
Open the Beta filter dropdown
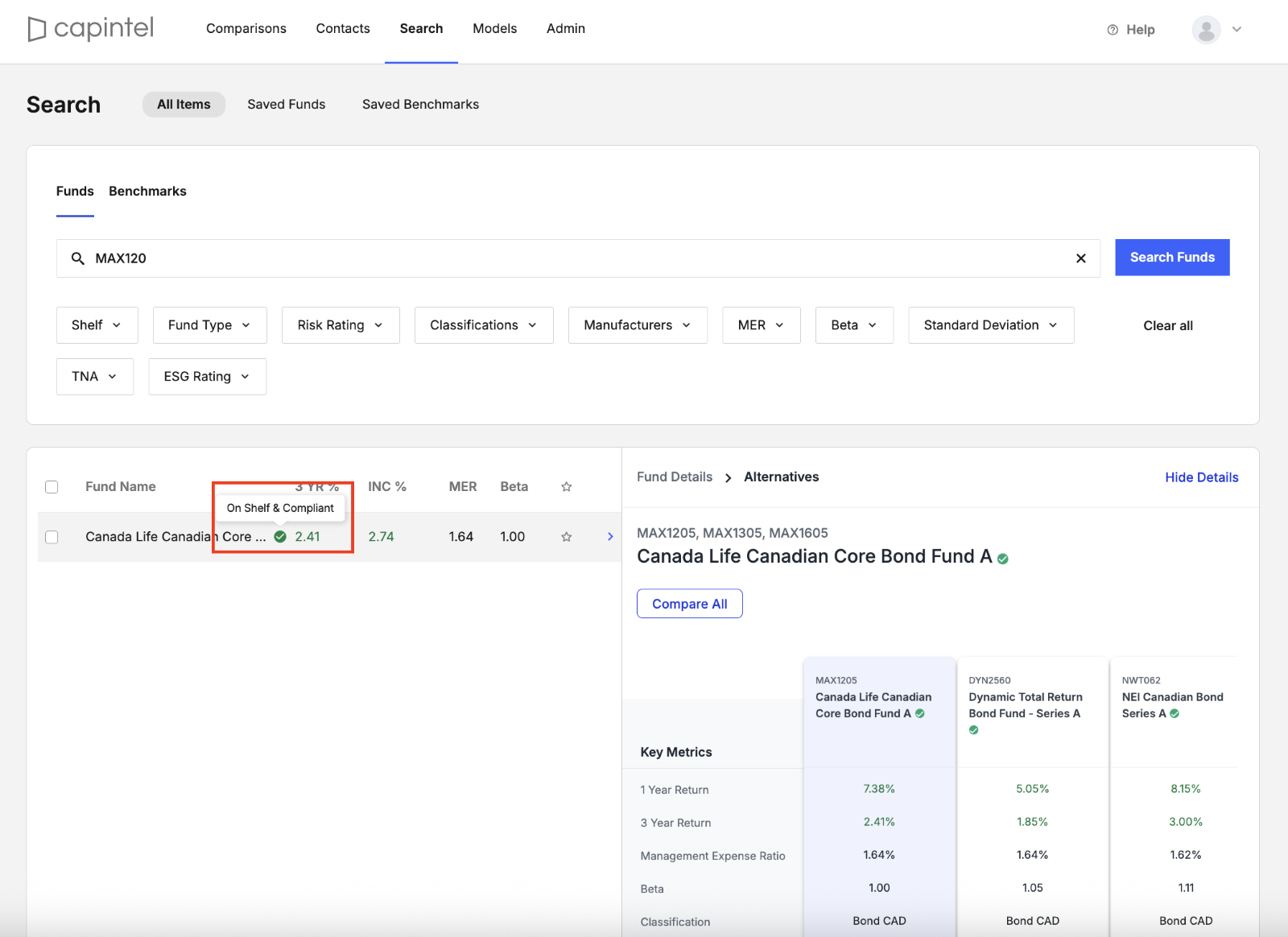tap(854, 325)
